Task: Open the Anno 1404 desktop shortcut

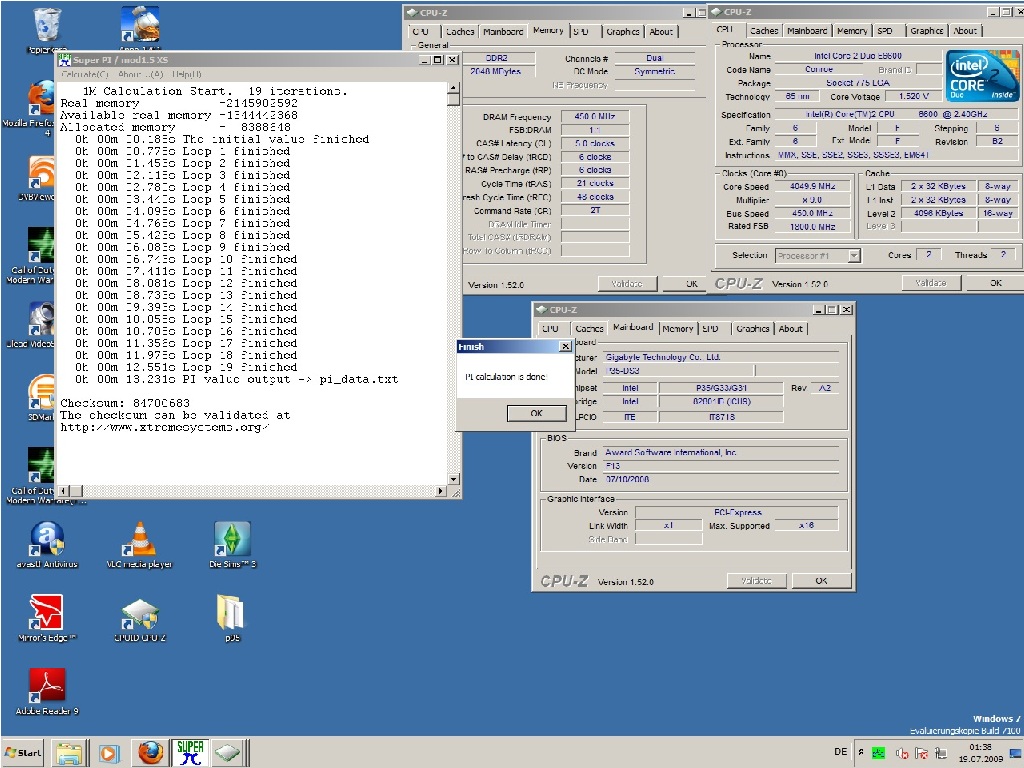Action: click(x=140, y=27)
